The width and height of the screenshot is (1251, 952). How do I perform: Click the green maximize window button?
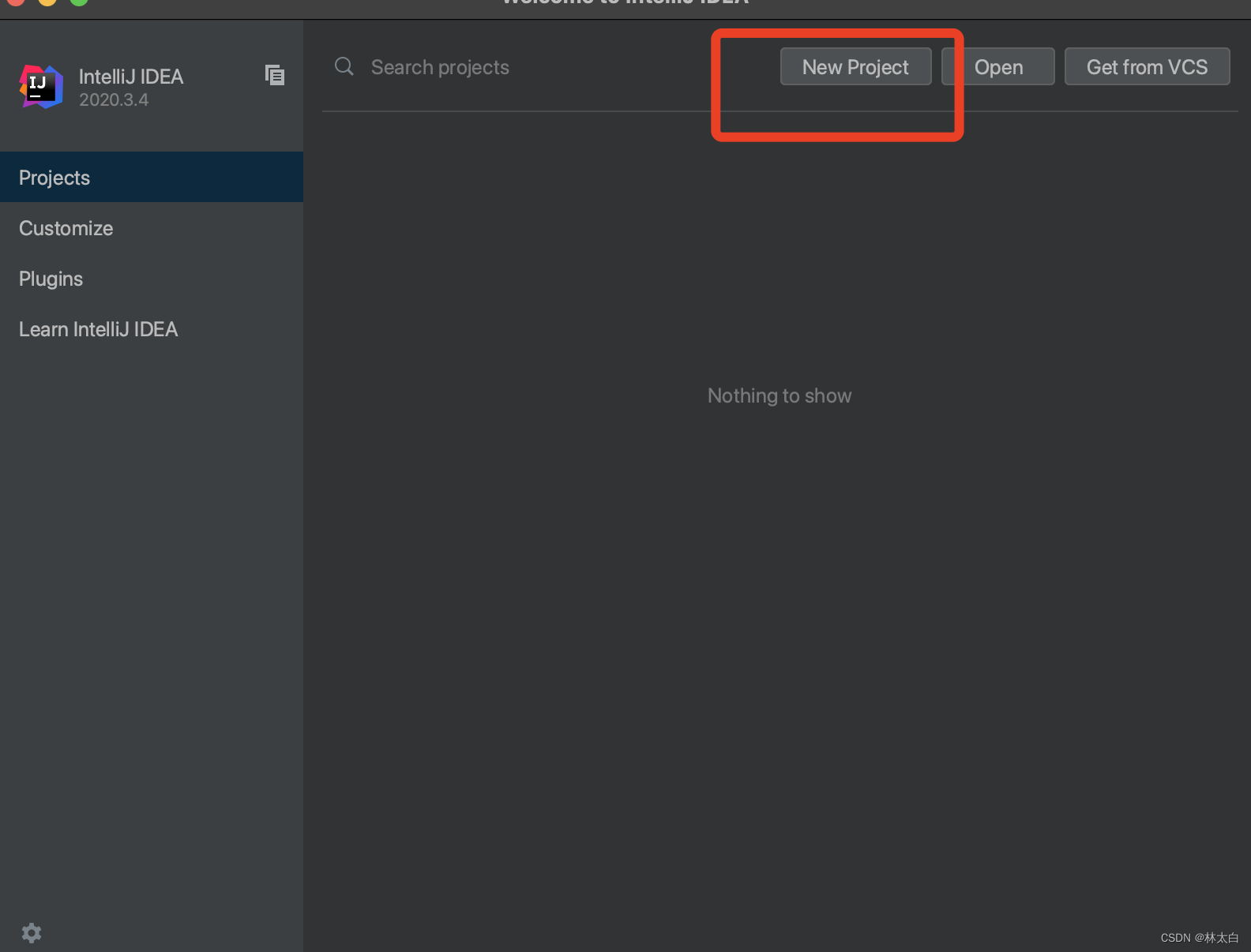79,2
